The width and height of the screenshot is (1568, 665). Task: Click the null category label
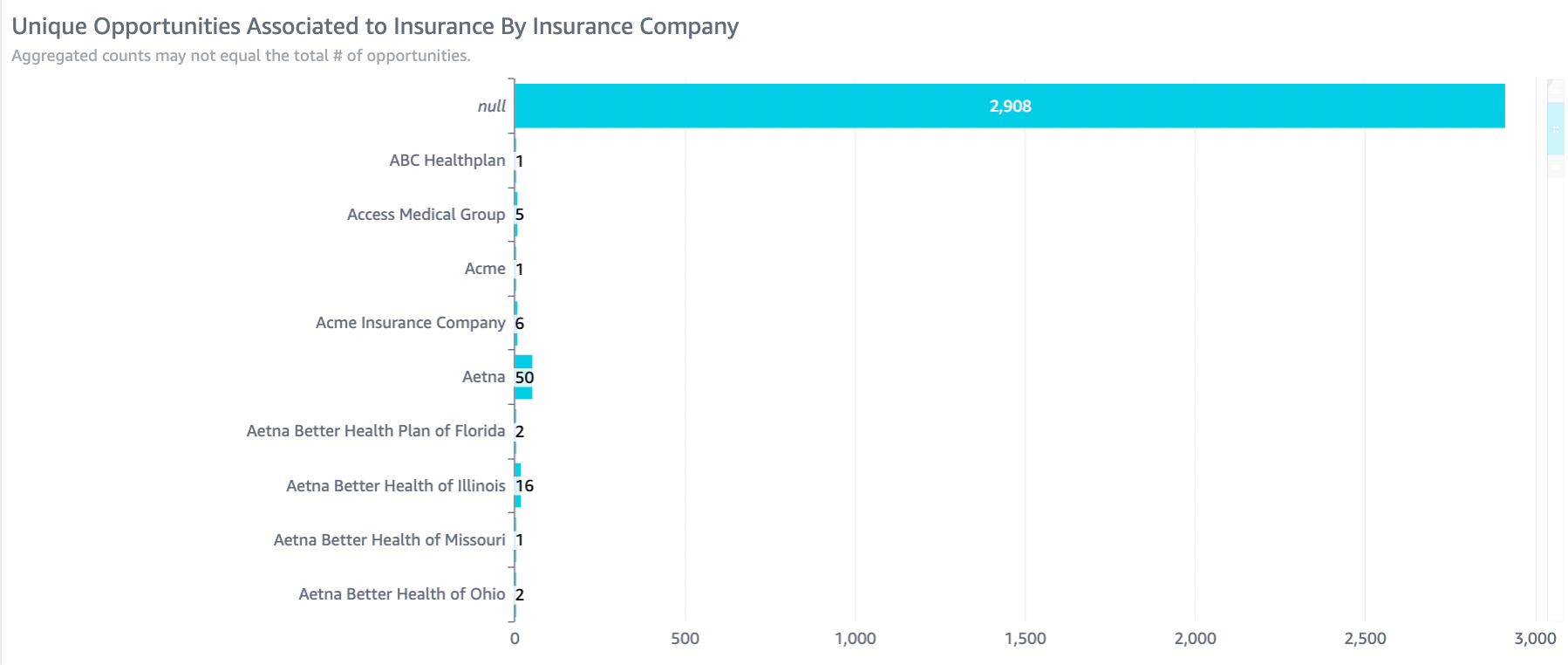(x=491, y=106)
